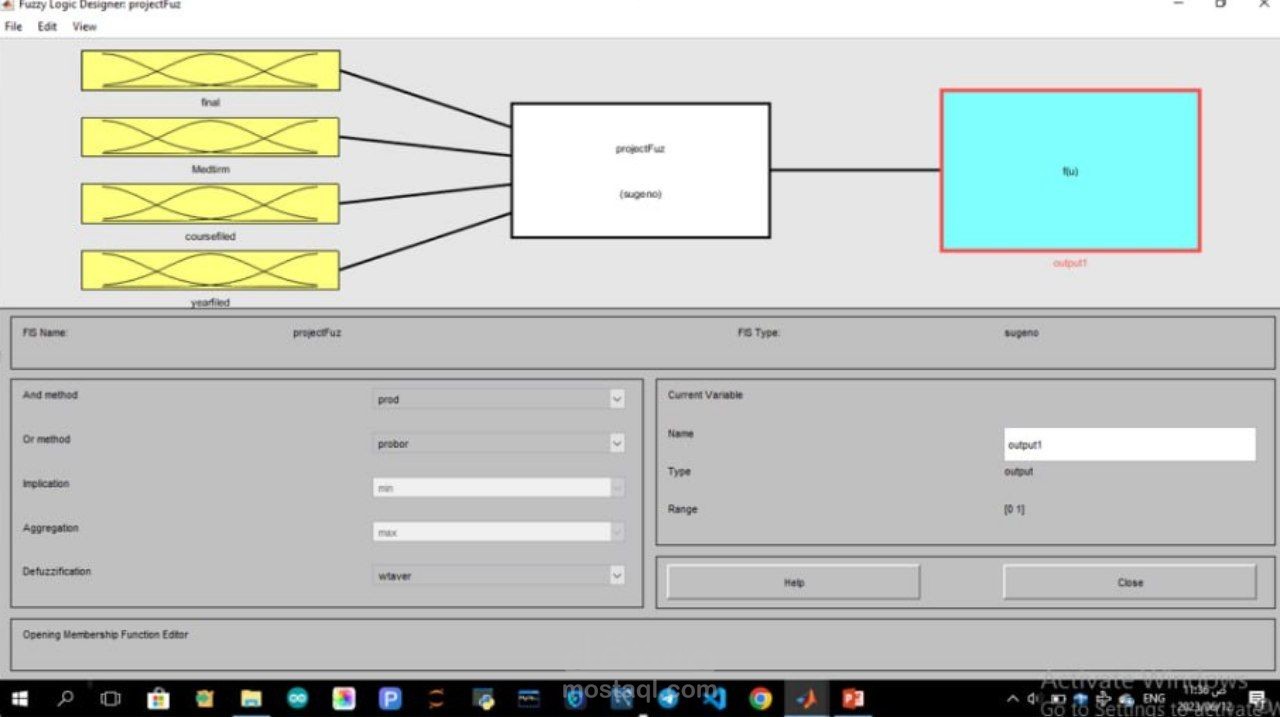Click the FIS Type value 'sugeno'
Viewport: 1280px width, 717px height.
coord(1021,333)
